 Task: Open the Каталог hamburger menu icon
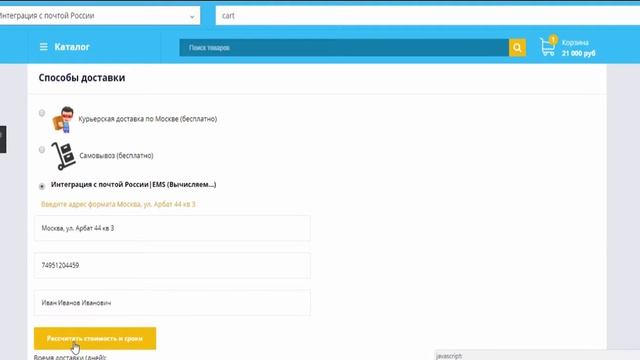coord(44,47)
